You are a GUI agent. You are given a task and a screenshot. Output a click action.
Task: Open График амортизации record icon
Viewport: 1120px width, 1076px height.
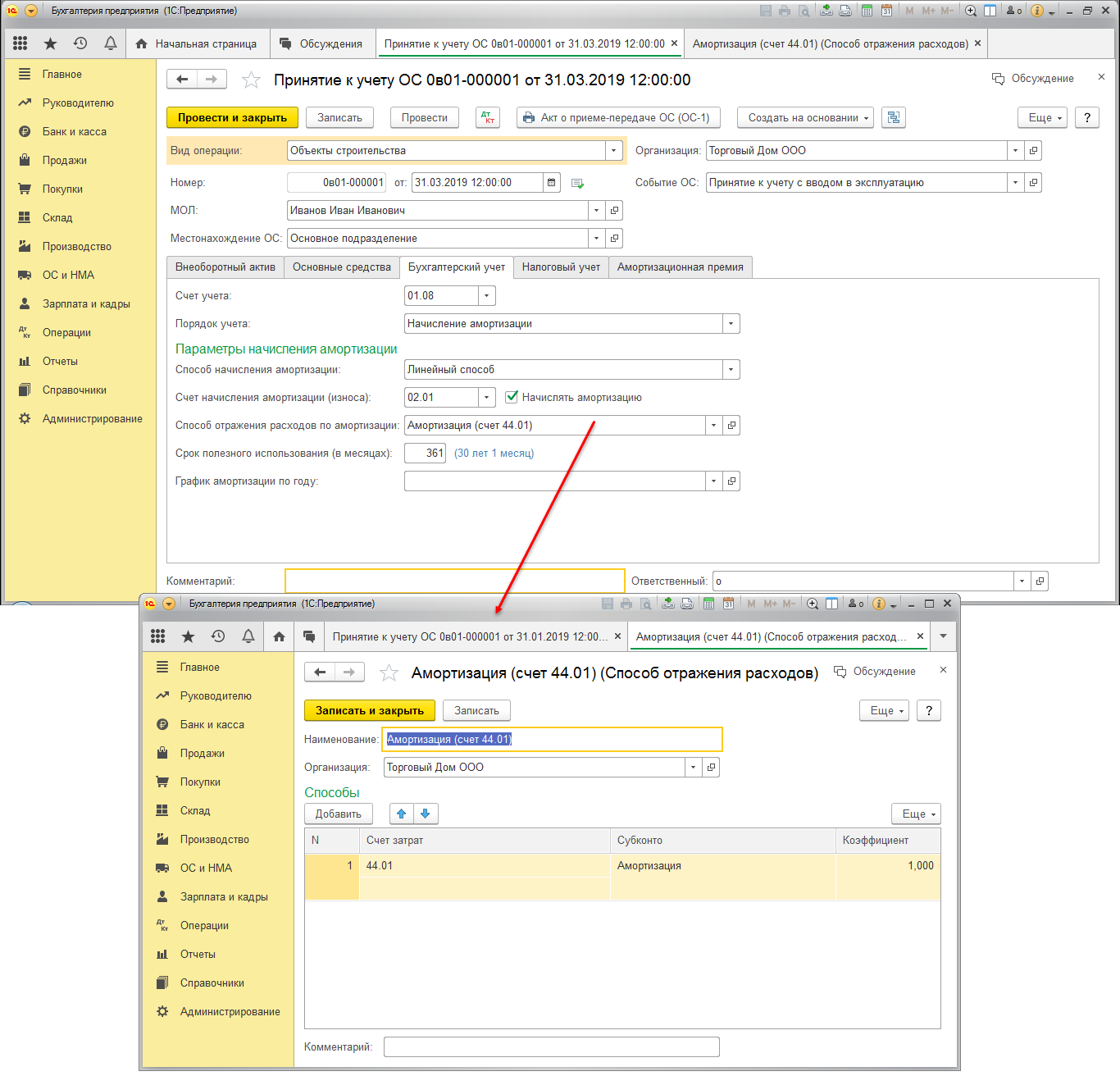[731, 481]
